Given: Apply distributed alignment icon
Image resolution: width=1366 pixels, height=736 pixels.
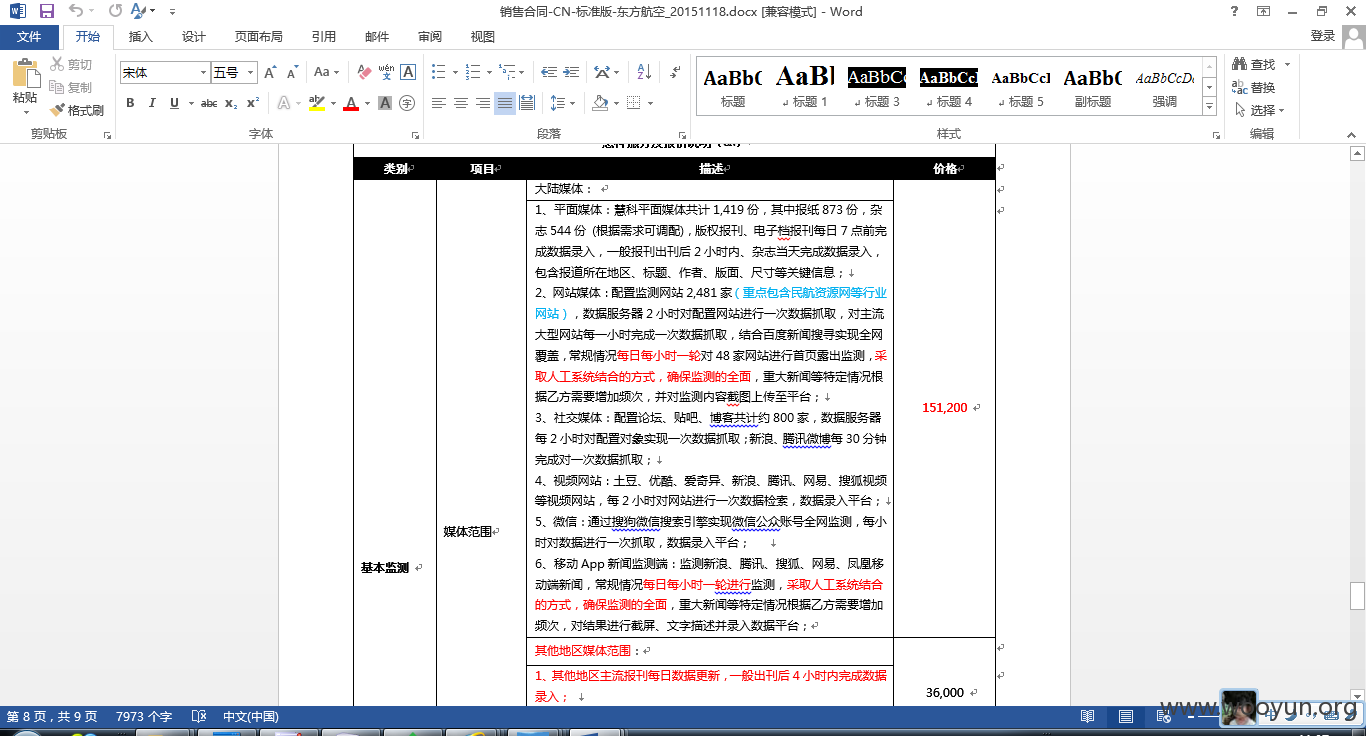Looking at the screenshot, I should 527,103.
